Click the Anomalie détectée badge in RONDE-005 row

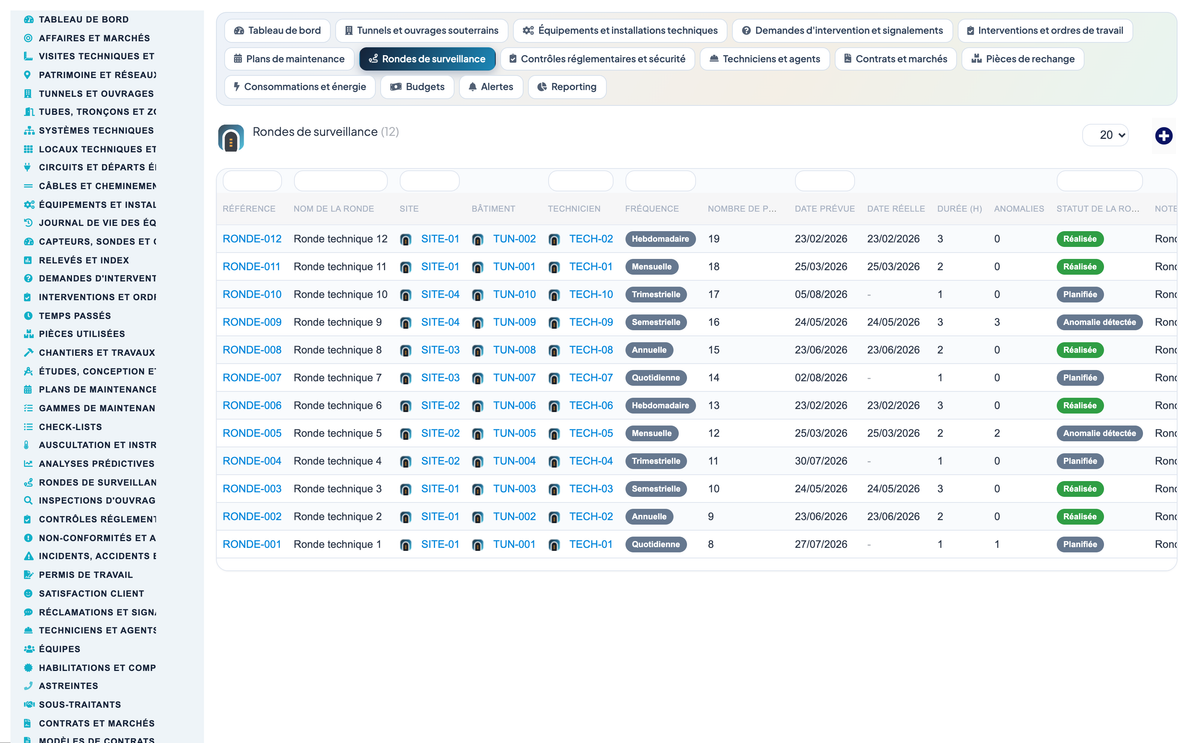(1100, 433)
